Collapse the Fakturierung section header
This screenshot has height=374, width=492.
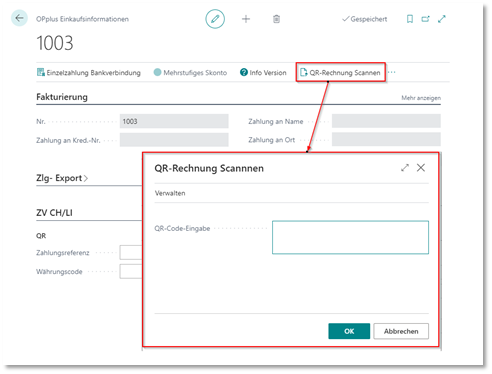pyautogui.click(x=62, y=97)
